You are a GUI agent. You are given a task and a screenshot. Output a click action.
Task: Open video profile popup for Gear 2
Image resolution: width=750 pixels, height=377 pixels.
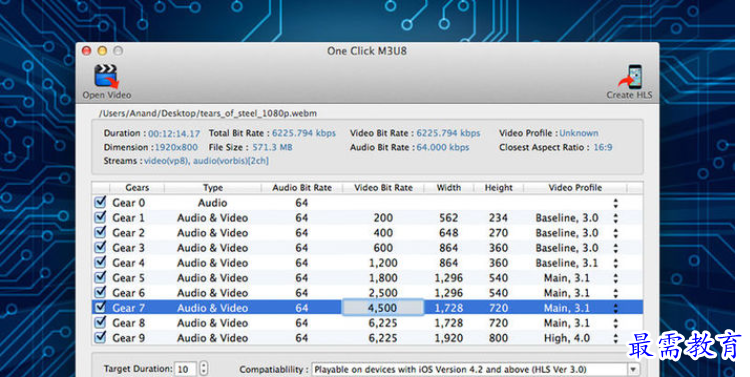616,233
